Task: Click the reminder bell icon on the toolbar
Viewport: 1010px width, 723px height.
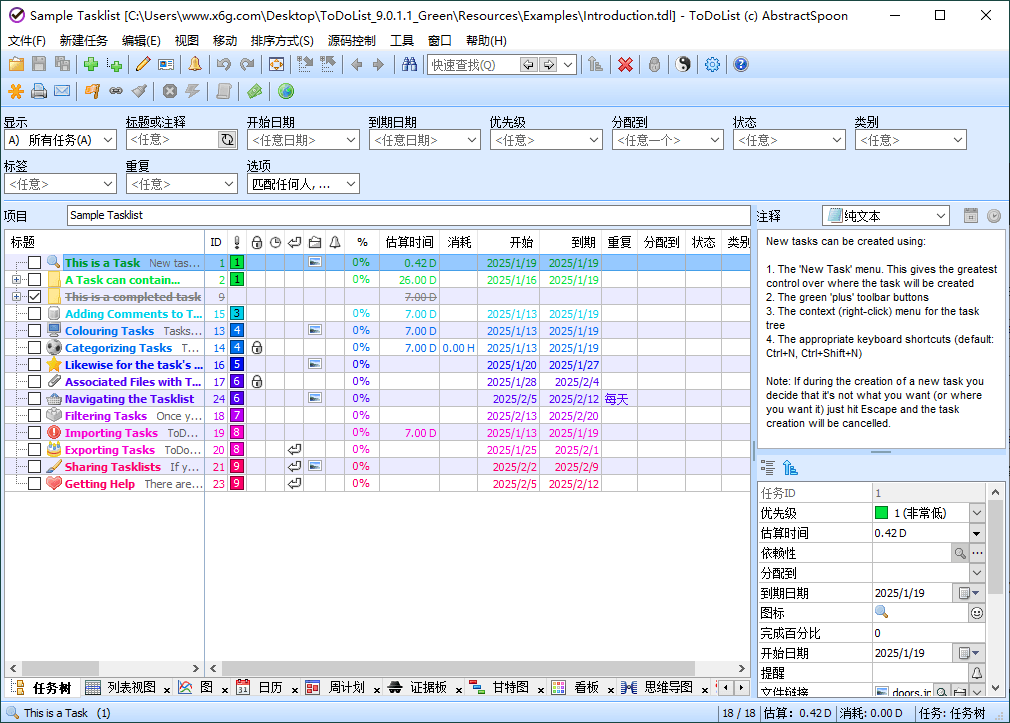Action: click(195, 65)
